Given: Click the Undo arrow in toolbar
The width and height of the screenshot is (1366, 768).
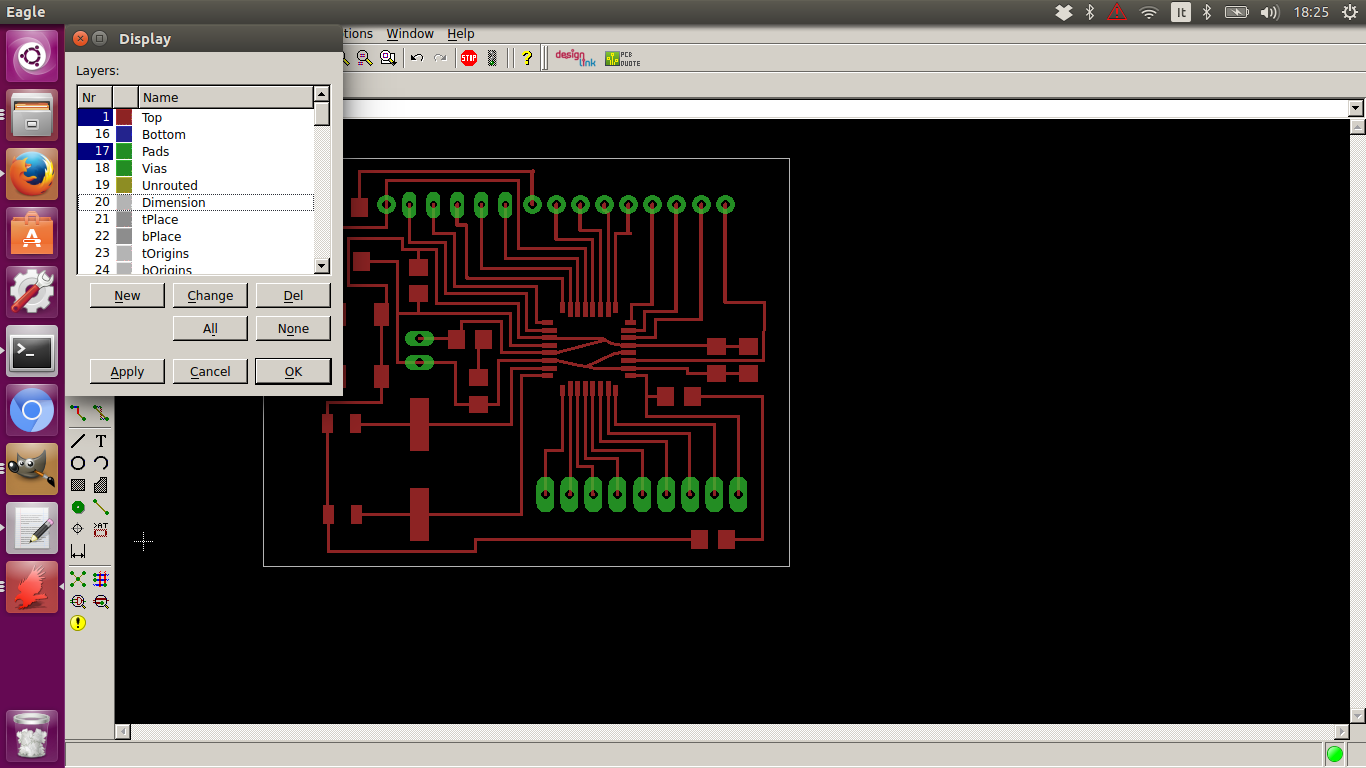Looking at the screenshot, I should coord(417,58).
